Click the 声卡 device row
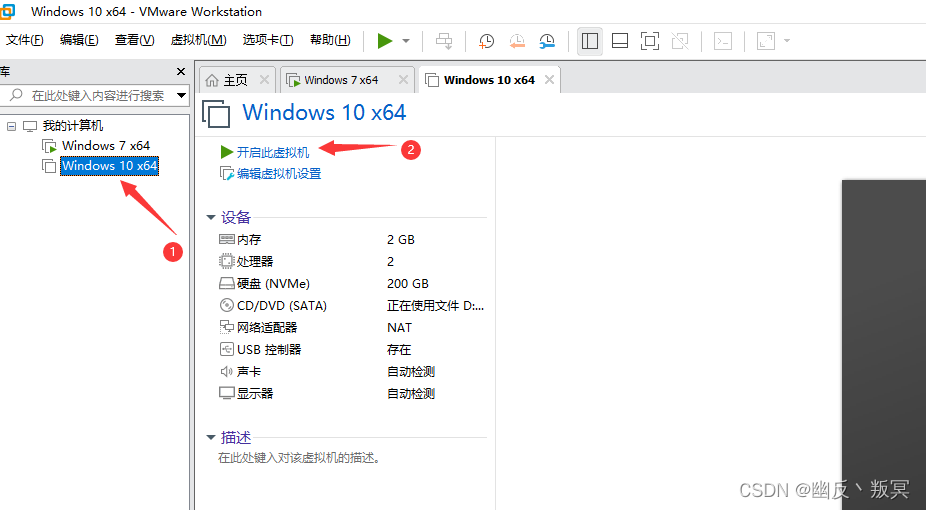This screenshot has width=926, height=510. point(352,372)
